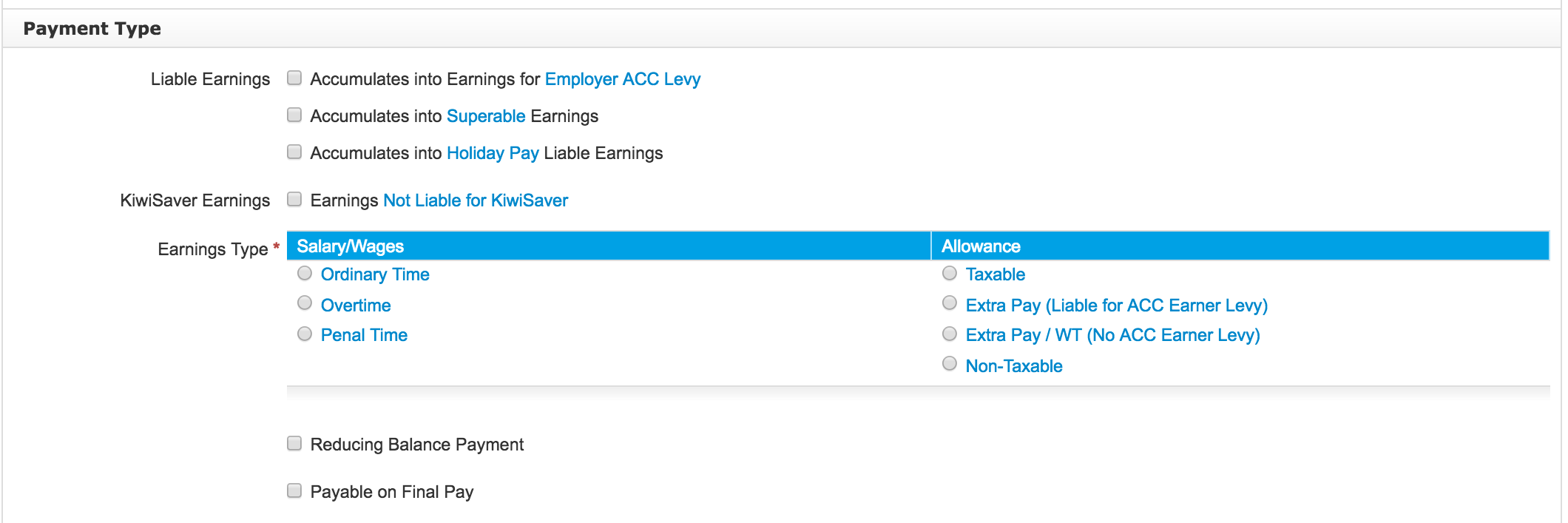Viewport: 1568px width, 523px height.
Task: Select Extra Pay Liable for ACC Earner Levy
Action: click(x=950, y=303)
